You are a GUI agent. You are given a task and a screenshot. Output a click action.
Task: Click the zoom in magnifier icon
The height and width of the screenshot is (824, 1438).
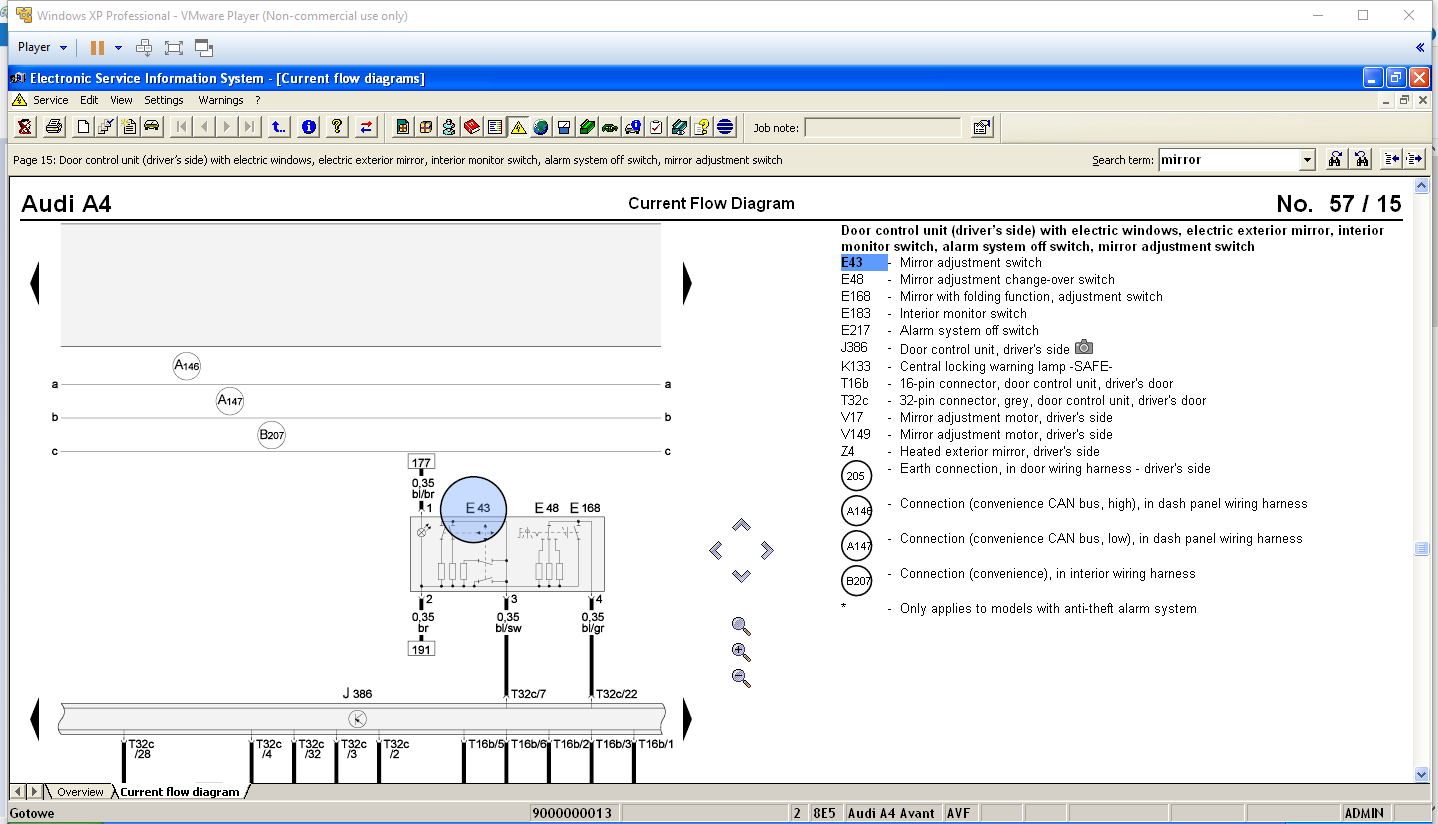tap(741, 652)
